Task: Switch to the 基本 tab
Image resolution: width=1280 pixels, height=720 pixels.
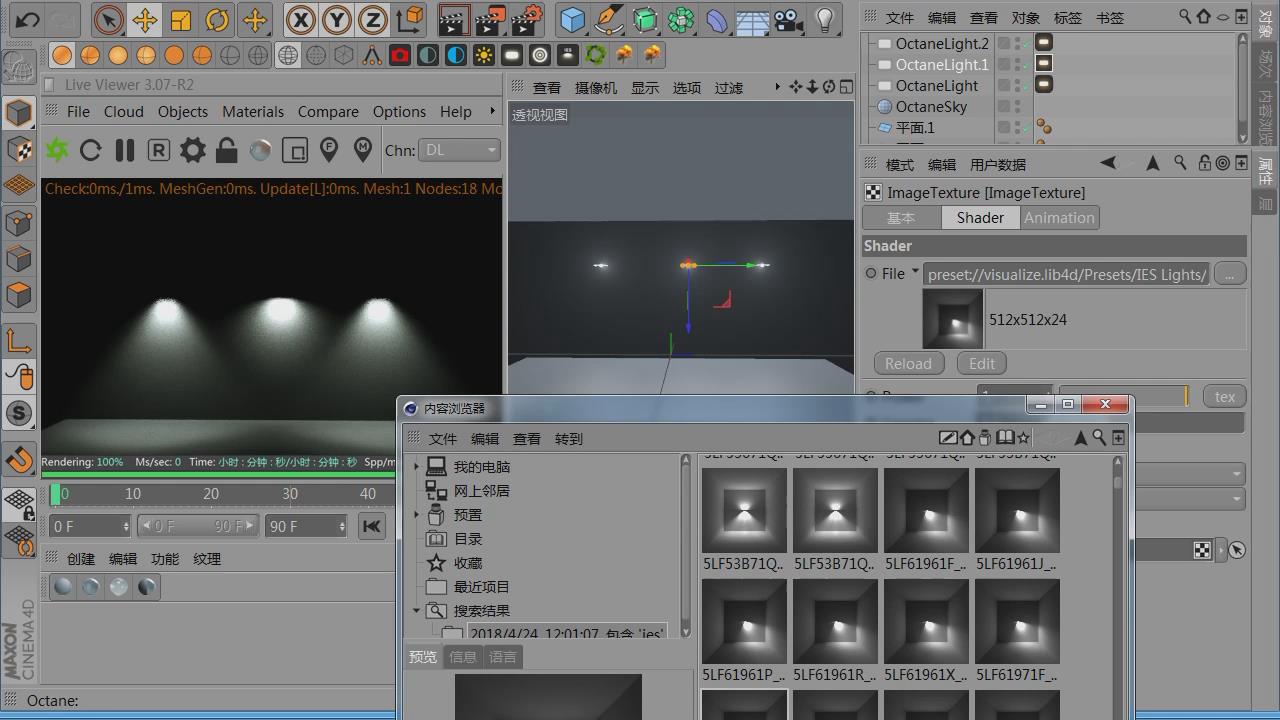Action: click(x=901, y=218)
